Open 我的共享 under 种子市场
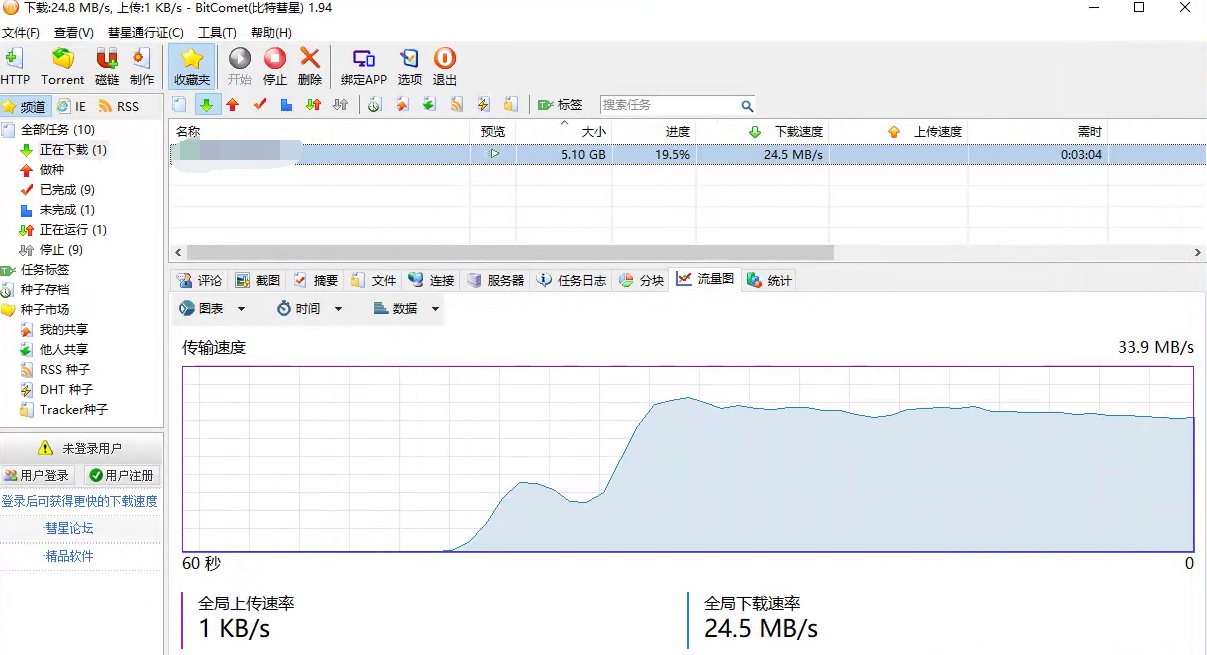 [x=64, y=330]
